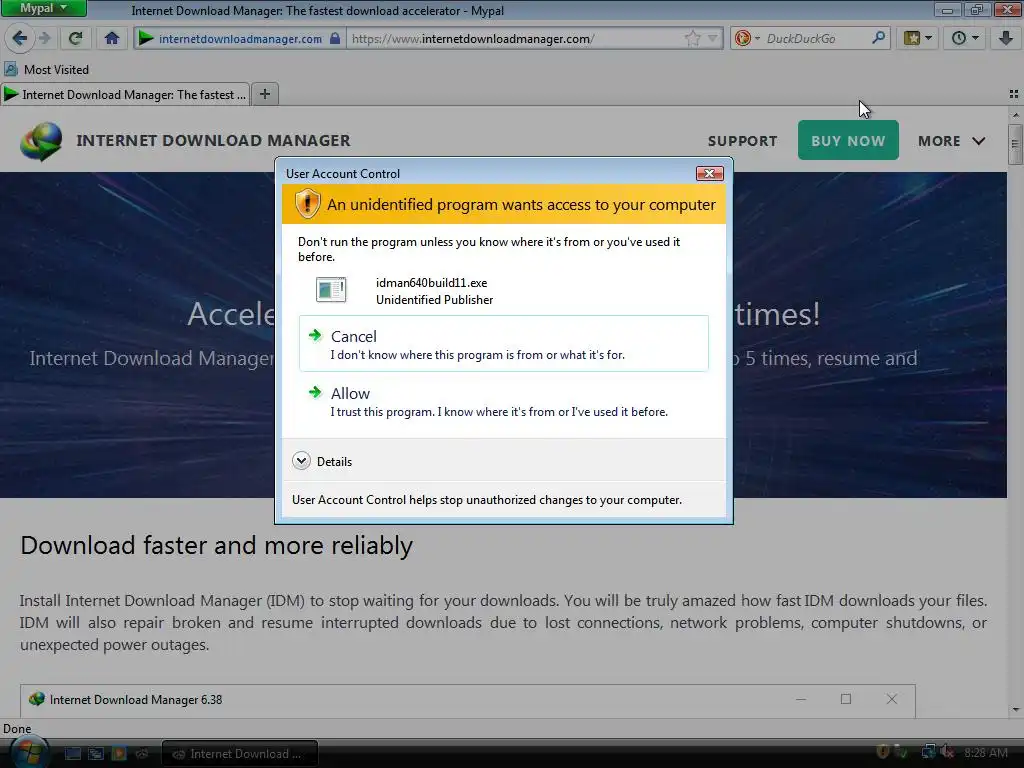The width and height of the screenshot is (1024, 768).
Task: Click the security shield tray icon
Action: (882, 752)
